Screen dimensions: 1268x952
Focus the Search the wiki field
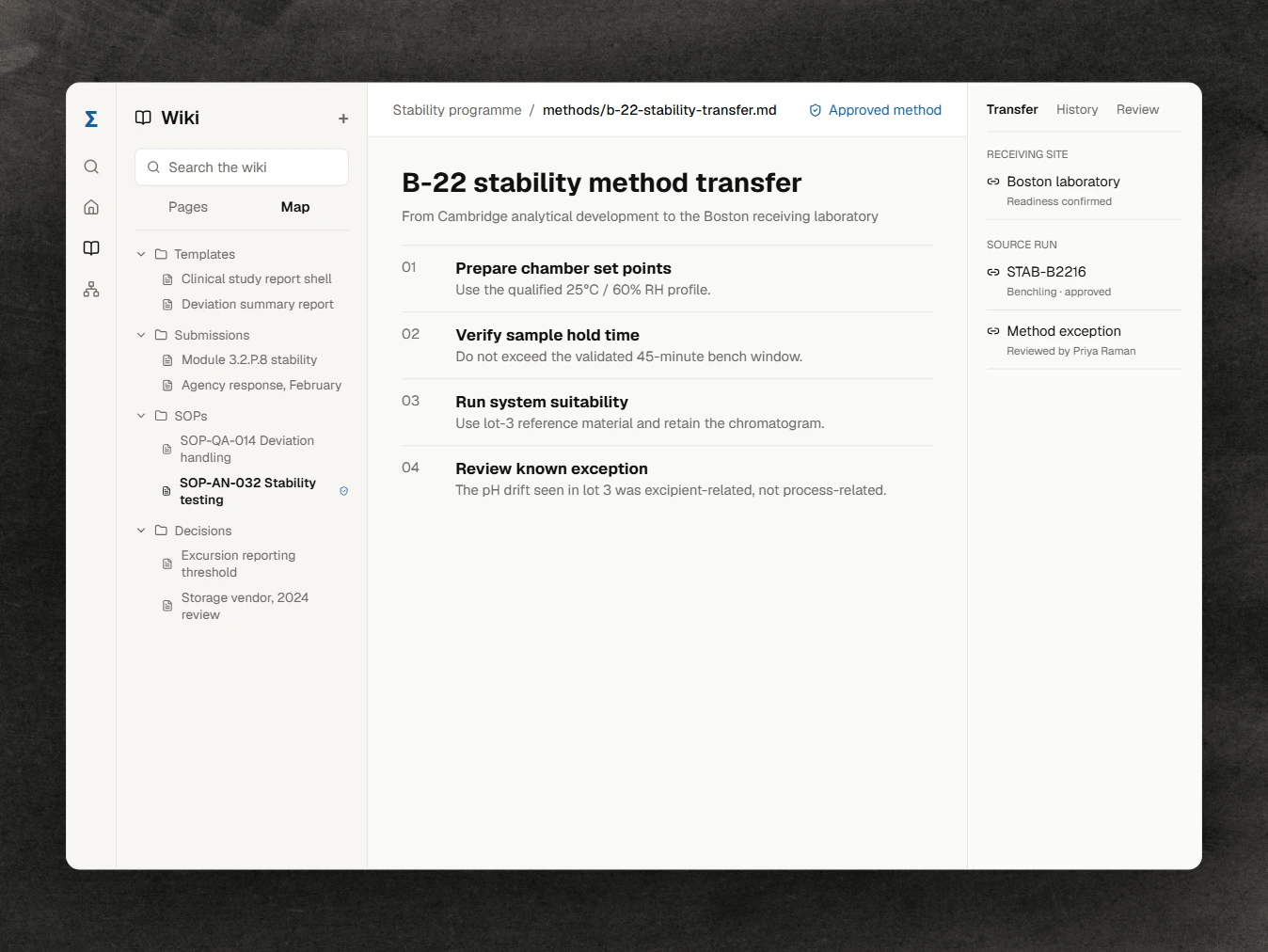click(x=242, y=167)
